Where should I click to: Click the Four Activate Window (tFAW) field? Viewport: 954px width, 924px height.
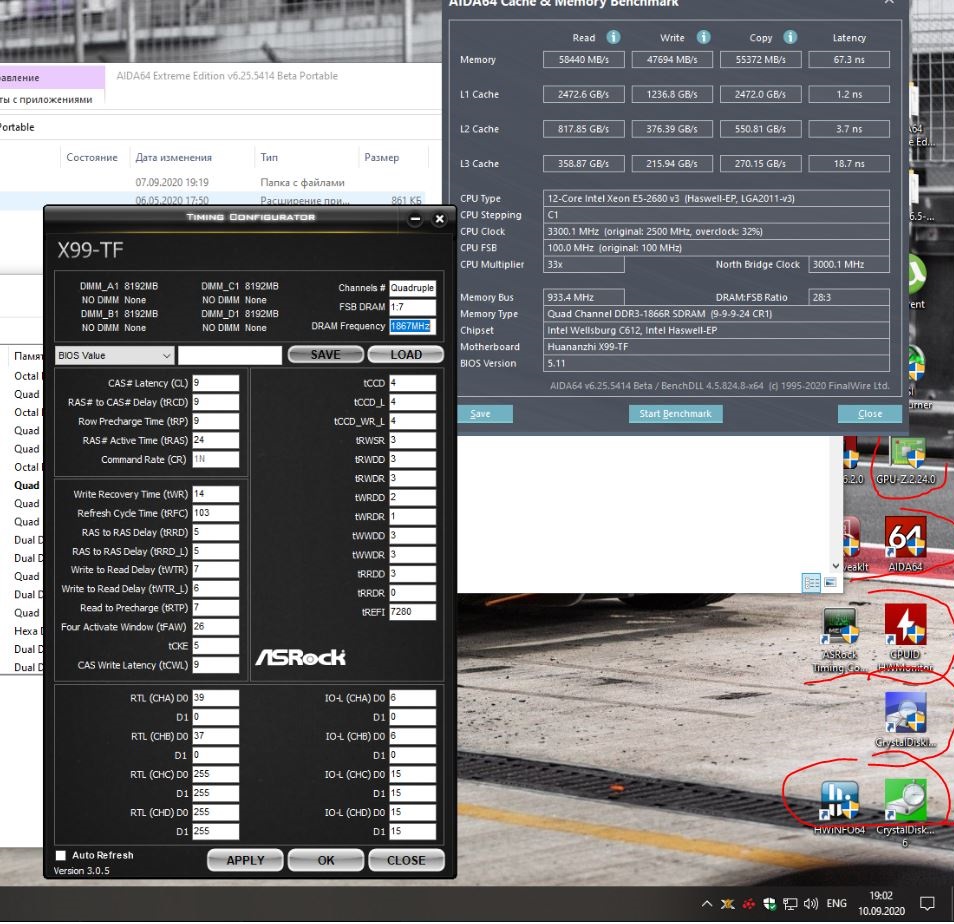pos(216,627)
